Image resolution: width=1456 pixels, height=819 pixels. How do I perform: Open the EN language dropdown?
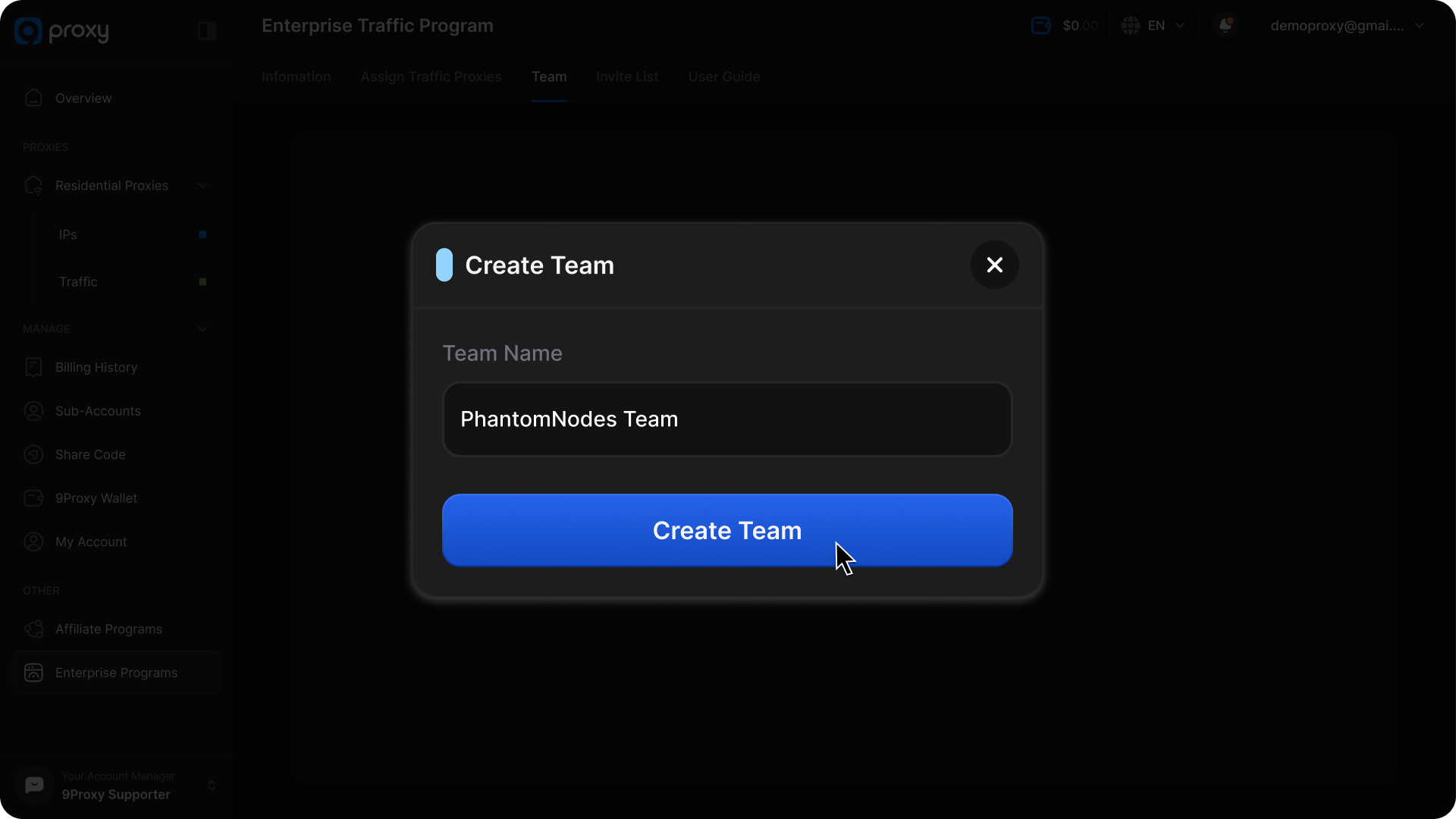[1153, 26]
